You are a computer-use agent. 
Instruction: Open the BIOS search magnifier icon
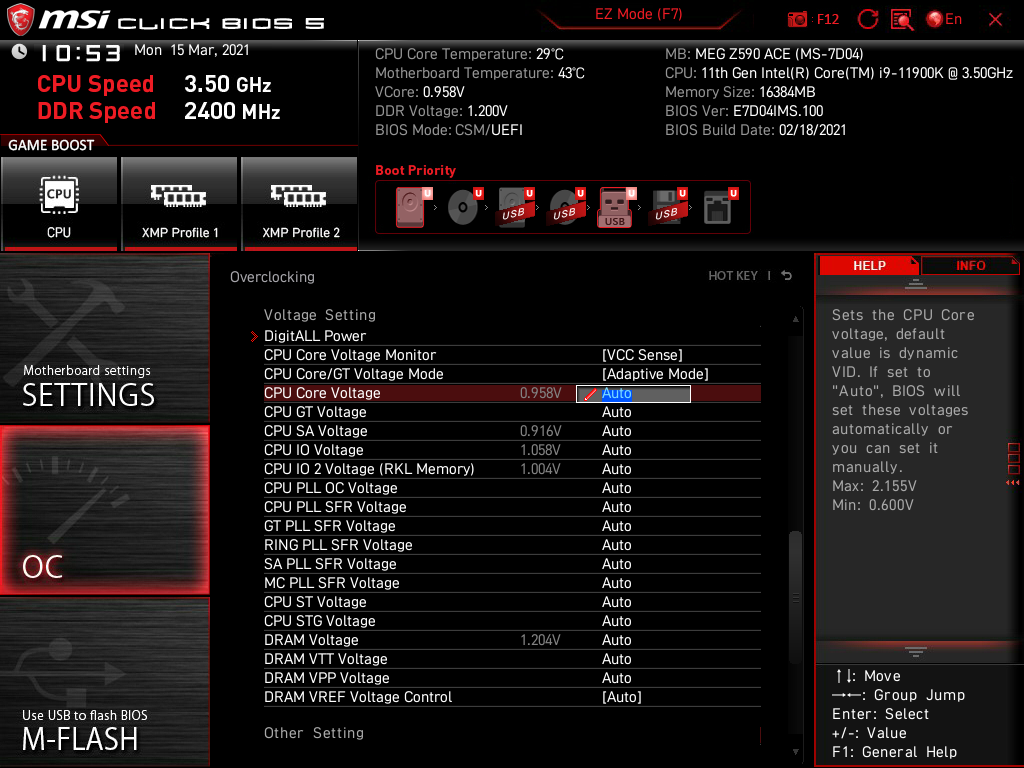click(x=902, y=20)
